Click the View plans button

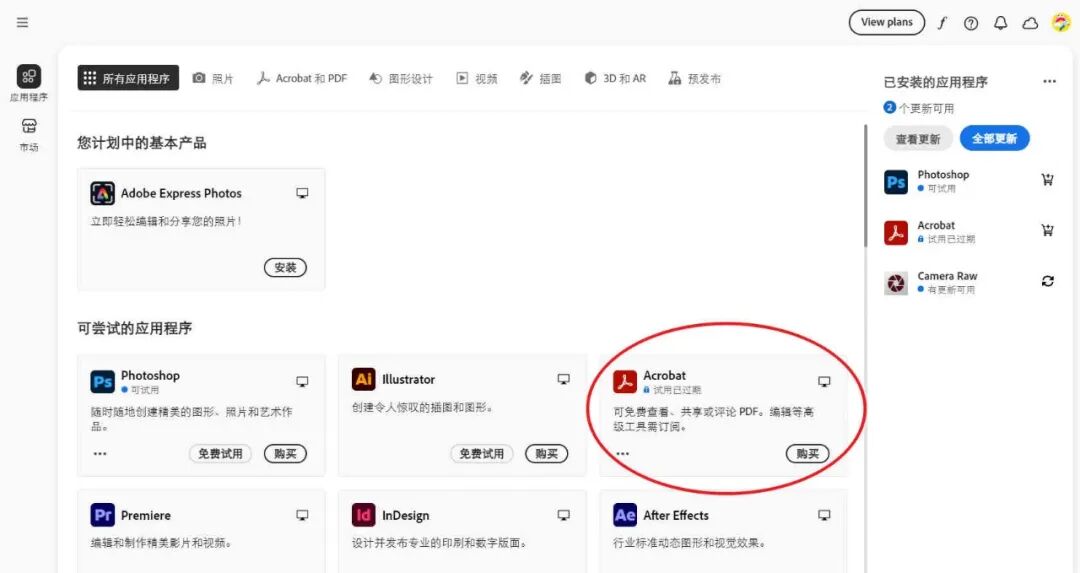click(886, 23)
